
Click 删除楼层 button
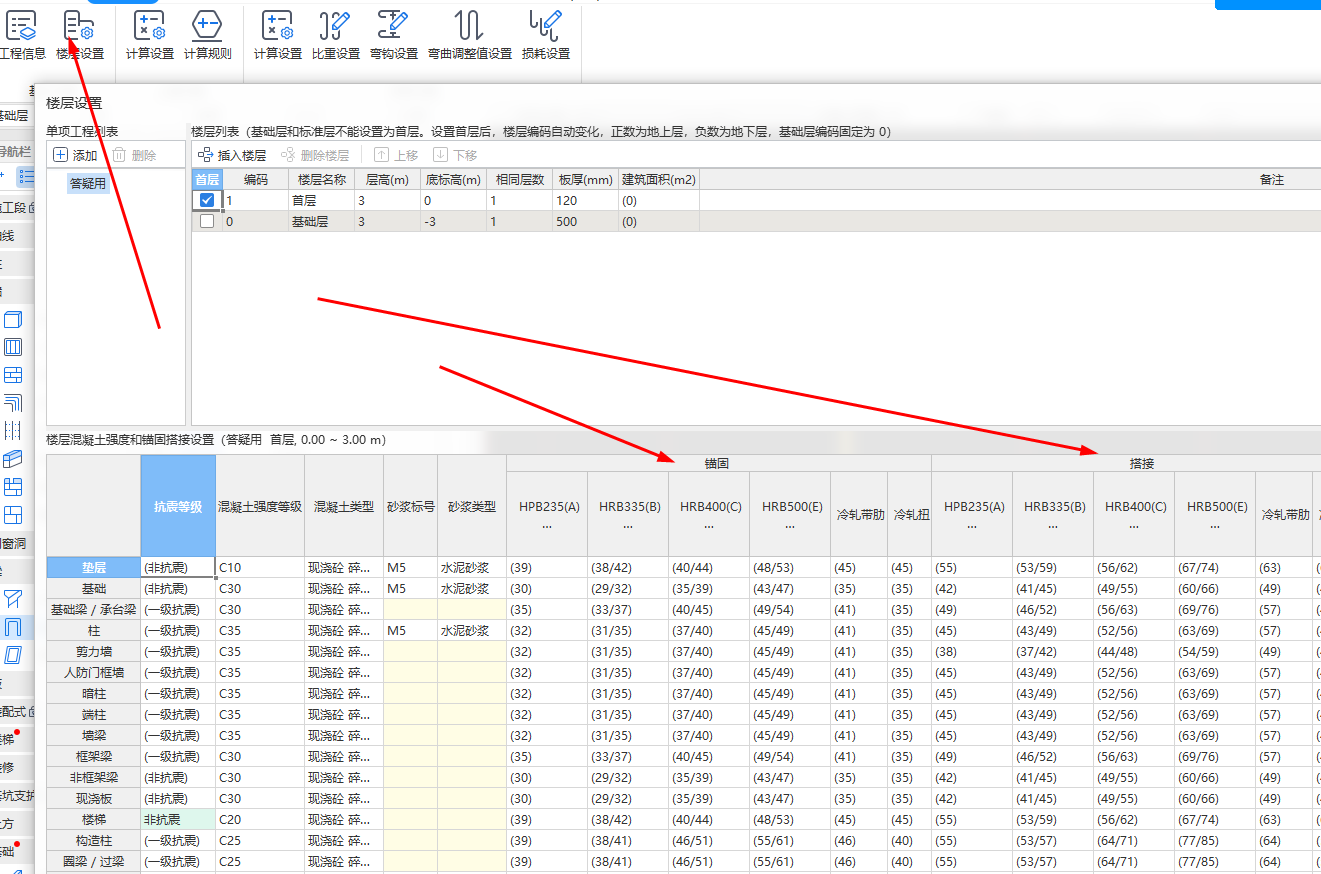coord(315,155)
